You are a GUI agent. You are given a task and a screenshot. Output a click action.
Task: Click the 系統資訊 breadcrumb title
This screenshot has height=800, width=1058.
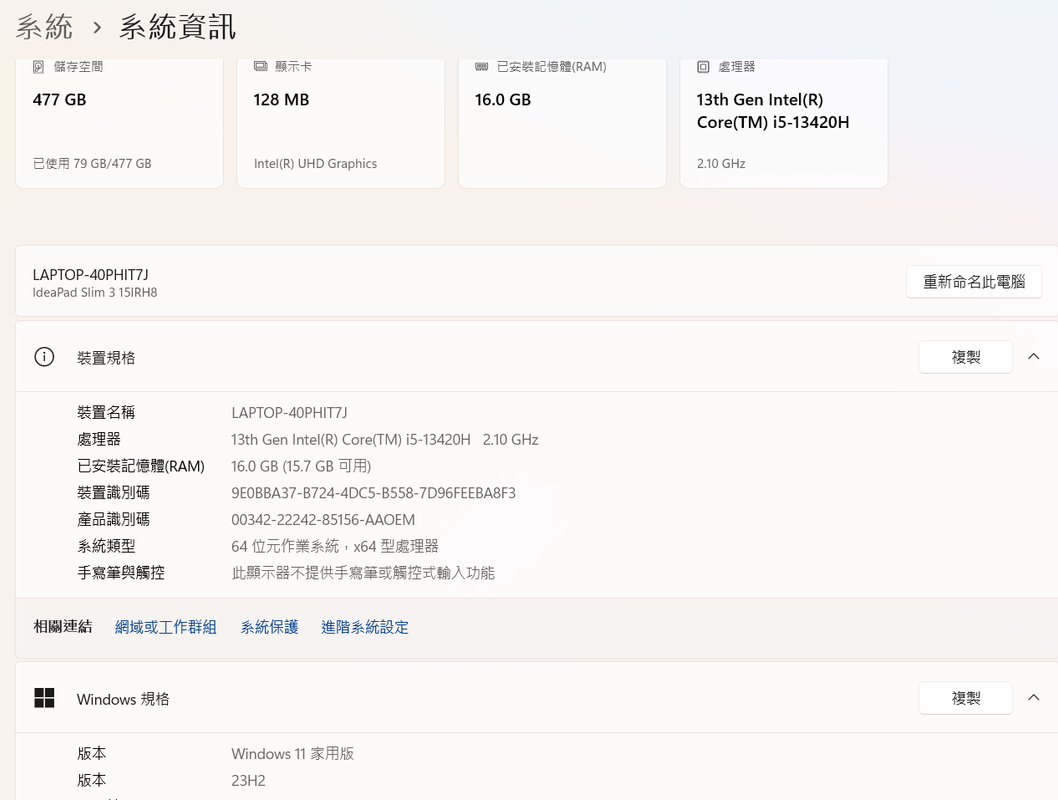coord(177,27)
